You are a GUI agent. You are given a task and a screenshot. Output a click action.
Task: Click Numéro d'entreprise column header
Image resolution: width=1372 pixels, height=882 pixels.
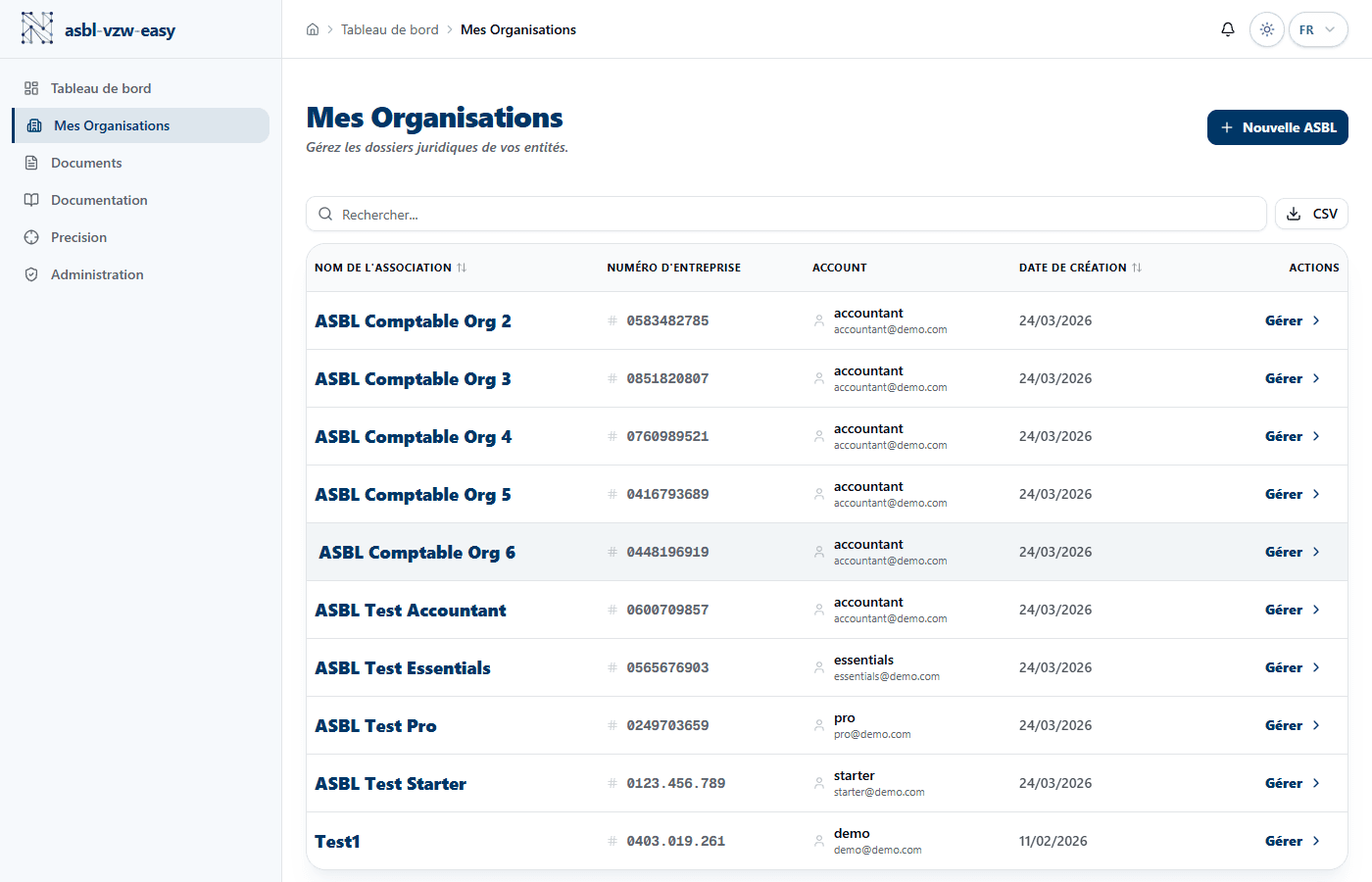coord(674,268)
